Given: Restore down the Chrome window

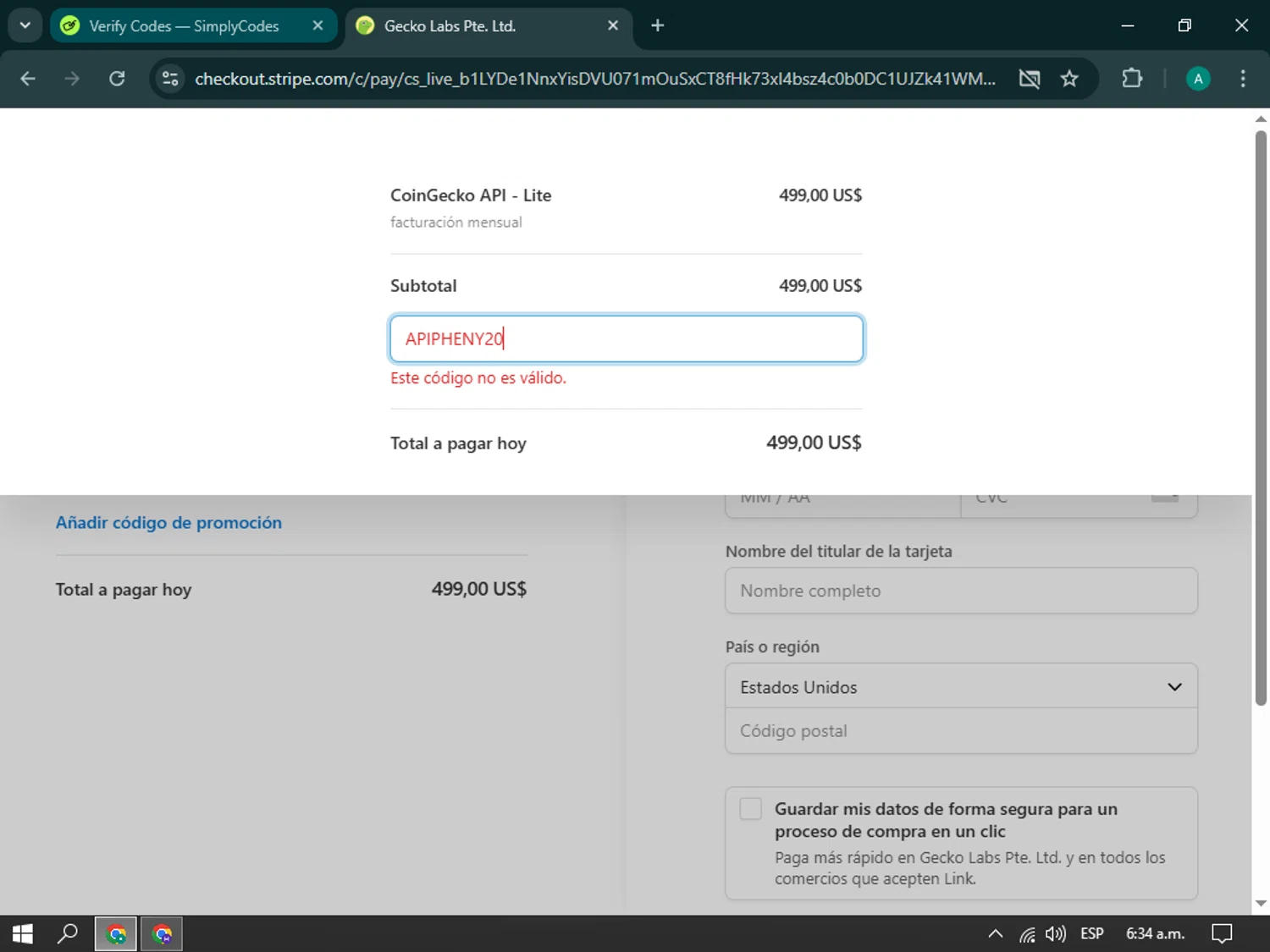Looking at the screenshot, I should (1184, 25).
